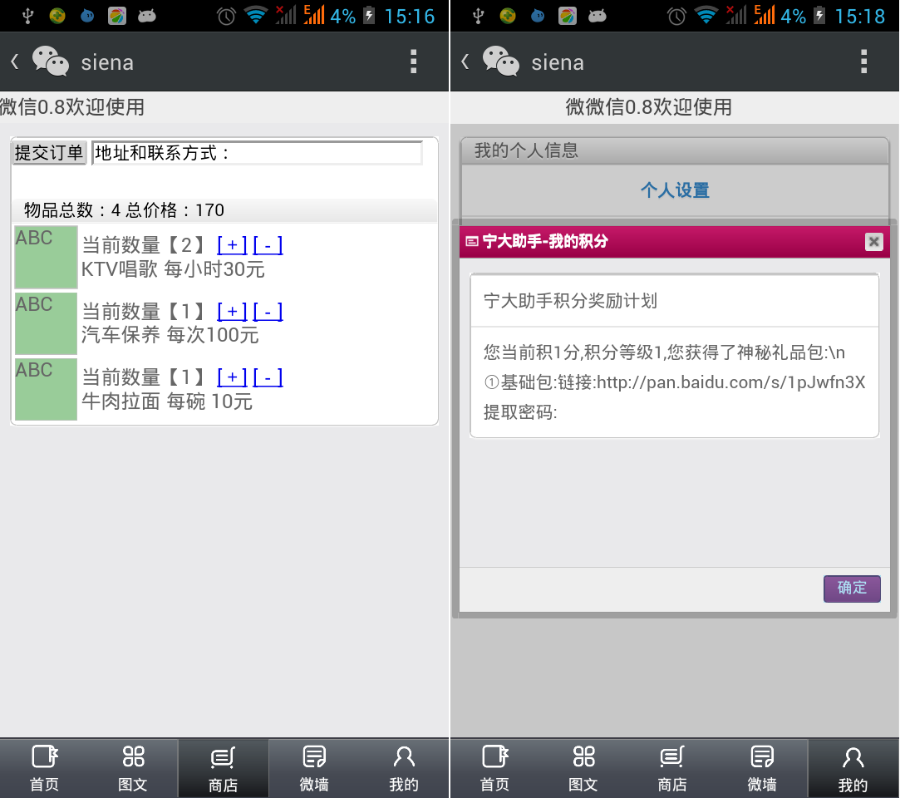Tap 我的个人信息 section header

pos(675,151)
